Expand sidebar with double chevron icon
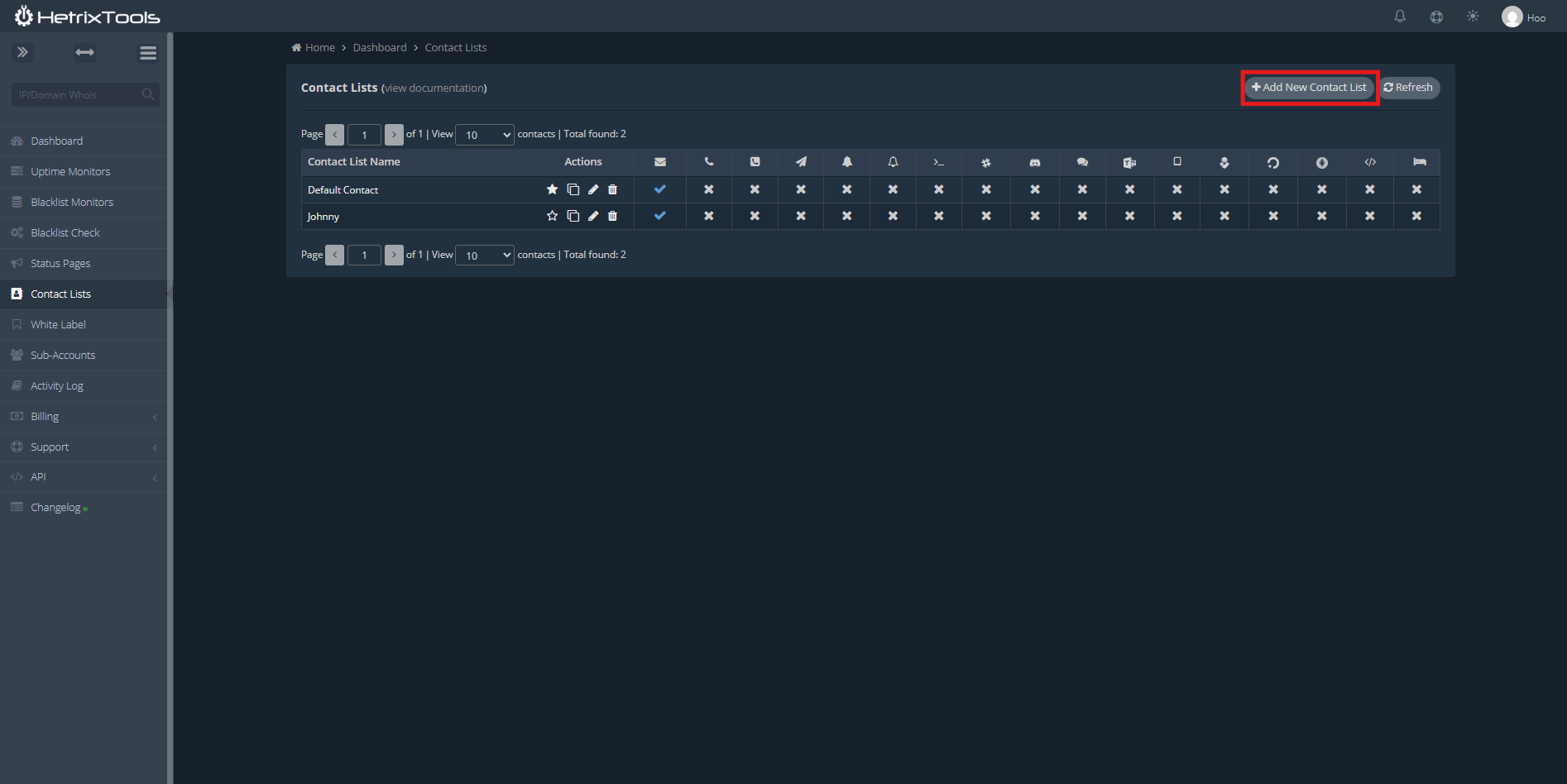This screenshot has width=1567, height=784. click(22, 53)
